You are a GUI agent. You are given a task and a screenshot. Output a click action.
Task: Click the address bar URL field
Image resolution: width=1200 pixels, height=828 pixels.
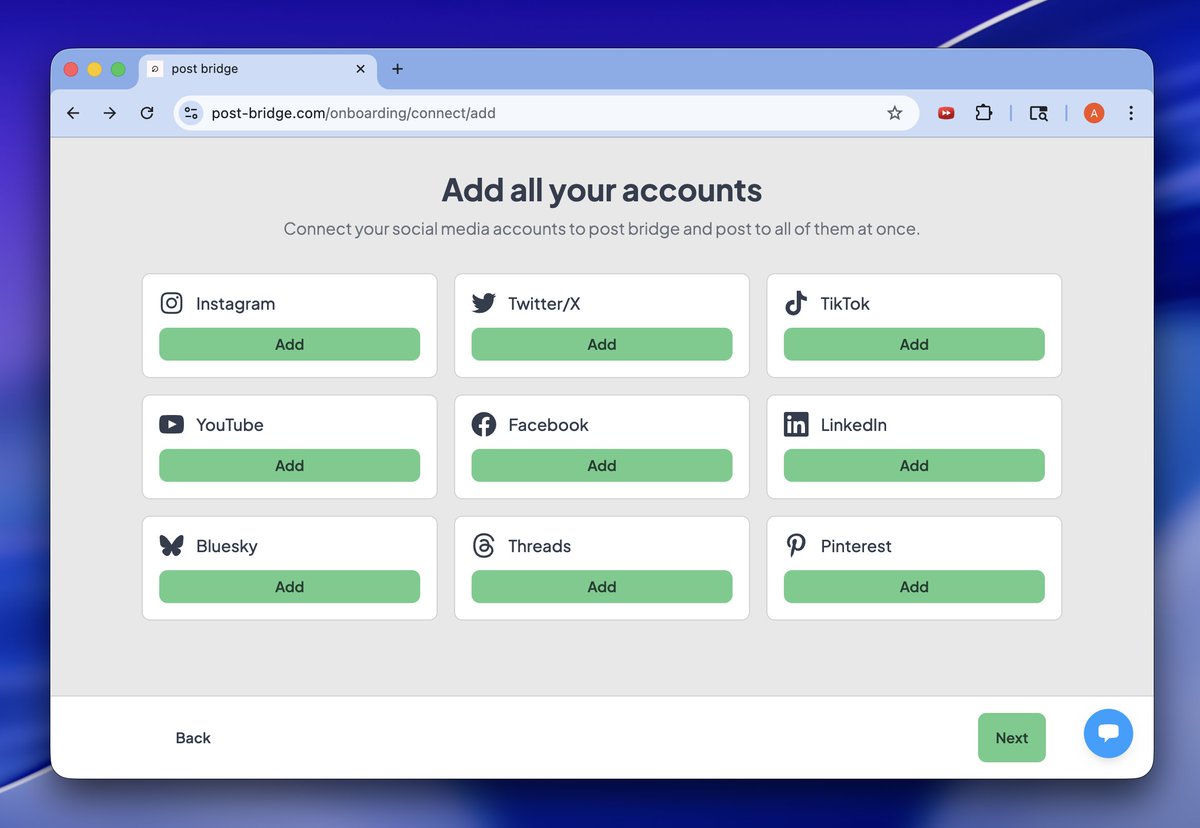(545, 113)
